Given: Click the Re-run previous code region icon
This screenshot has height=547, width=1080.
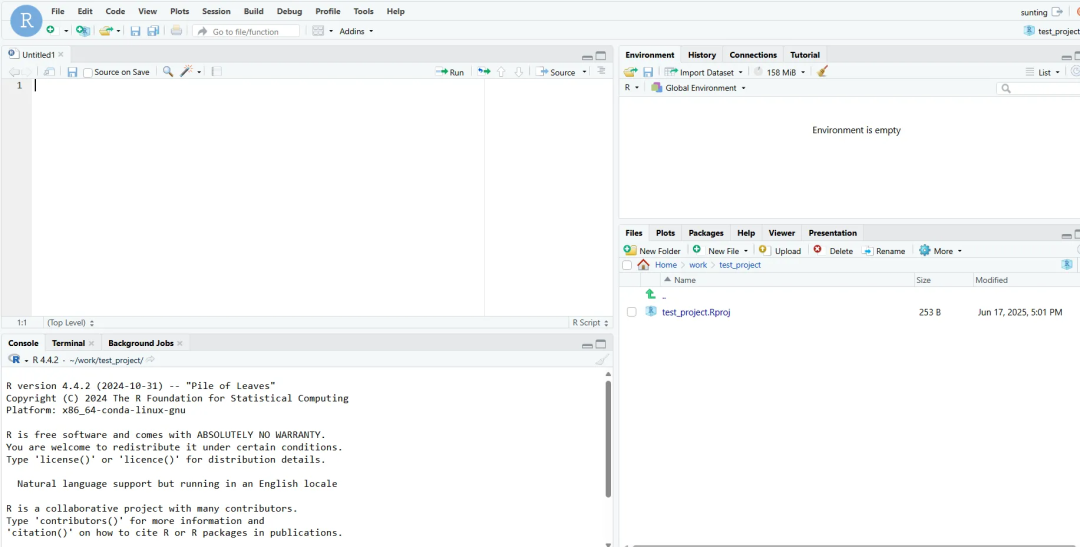Looking at the screenshot, I should [x=484, y=72].
